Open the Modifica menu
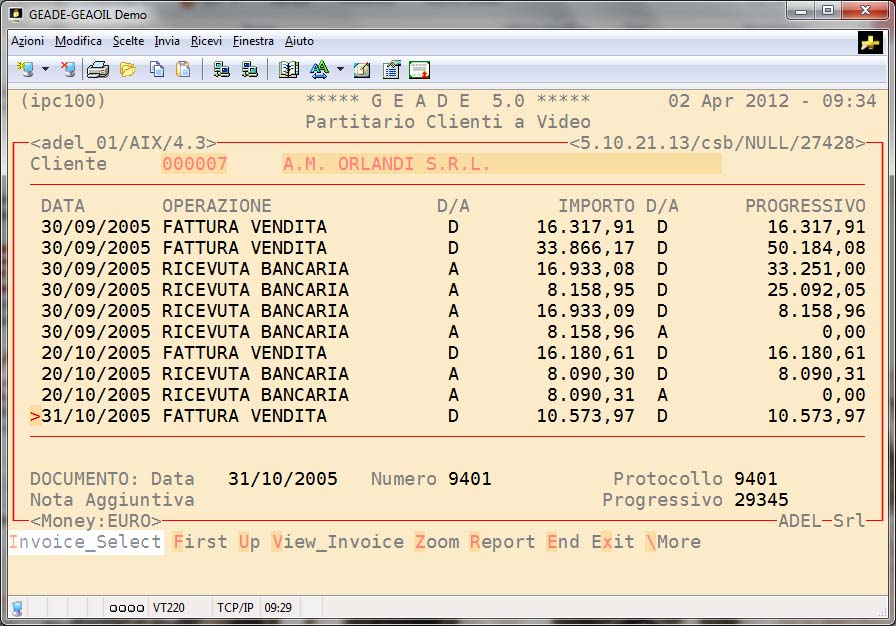 coord(78,41)
